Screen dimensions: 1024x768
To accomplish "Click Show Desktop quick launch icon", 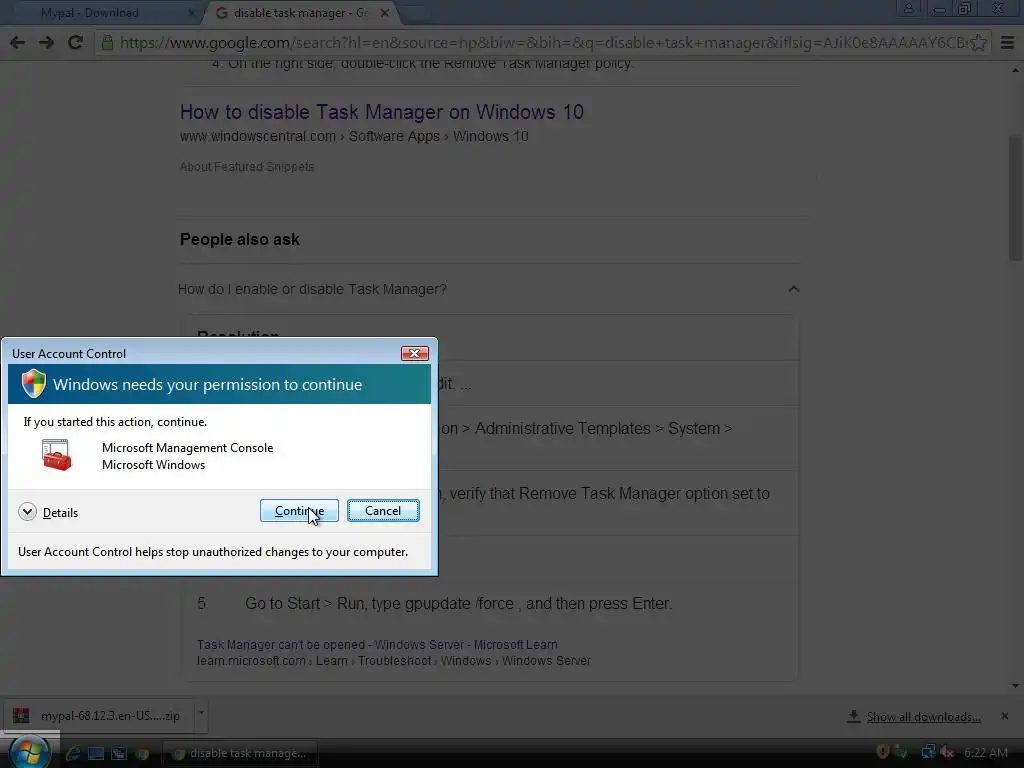I will point(96,753).
